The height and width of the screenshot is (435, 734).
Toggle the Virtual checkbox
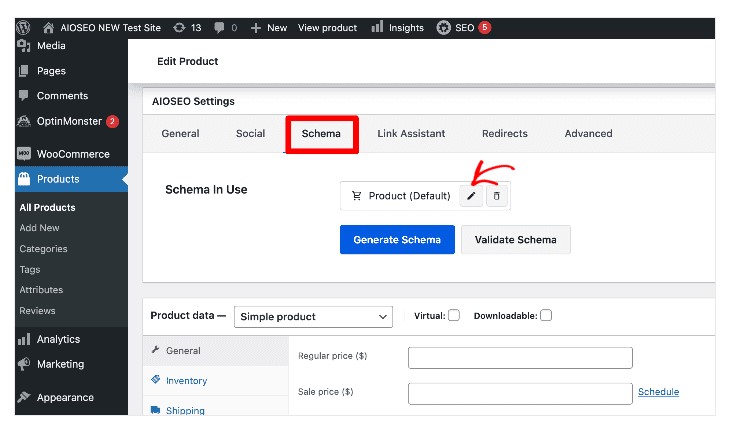pos(454,315)
